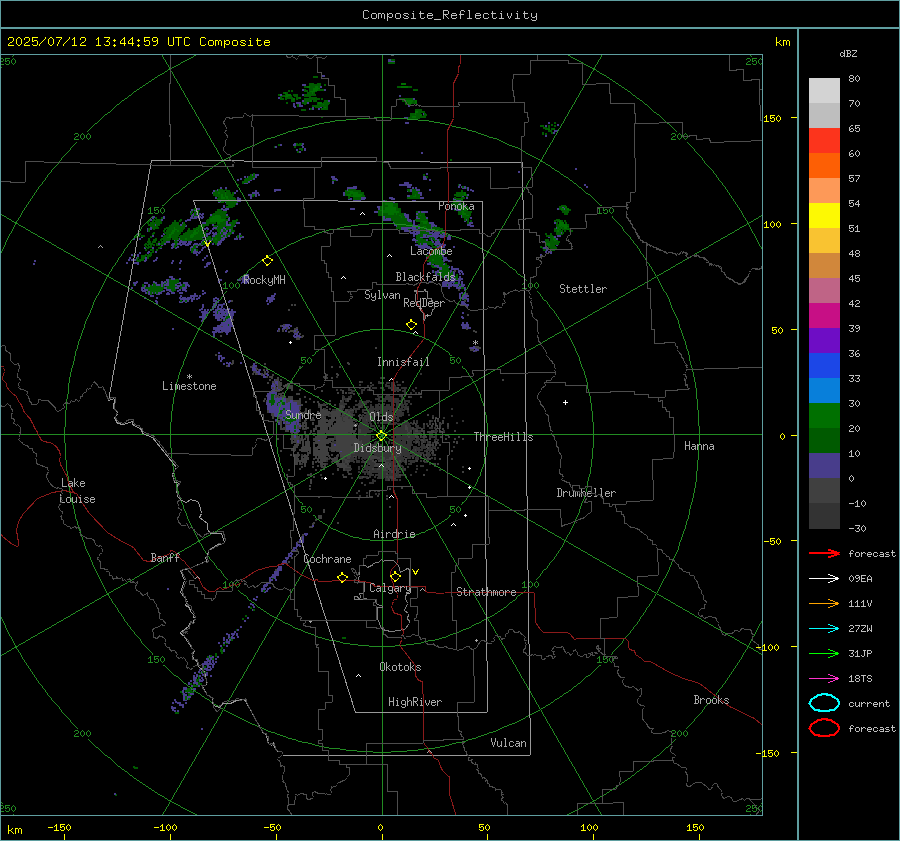The image size is (900, 841).
Task: Click the Strathmore town label
Action: coord(486,592)
